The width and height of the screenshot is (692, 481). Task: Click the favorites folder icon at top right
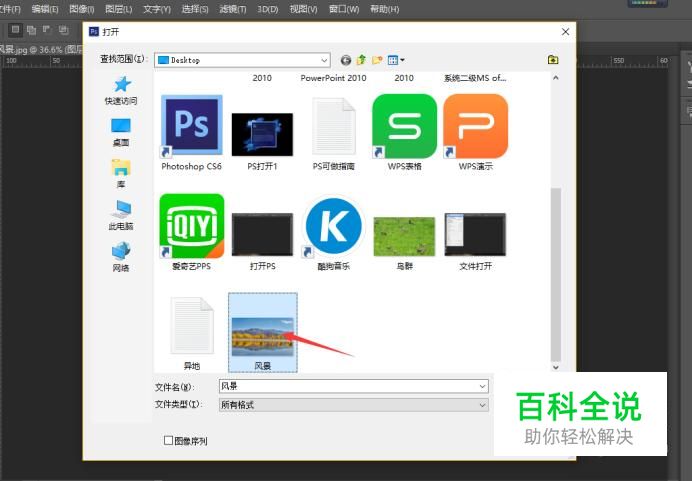[553, 60]
